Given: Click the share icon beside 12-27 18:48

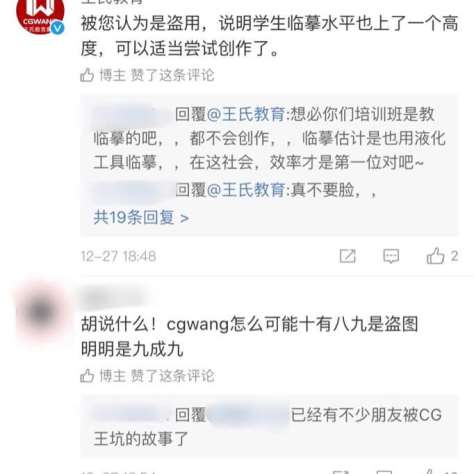Looking at the screenshot, I should pos(348,256).
